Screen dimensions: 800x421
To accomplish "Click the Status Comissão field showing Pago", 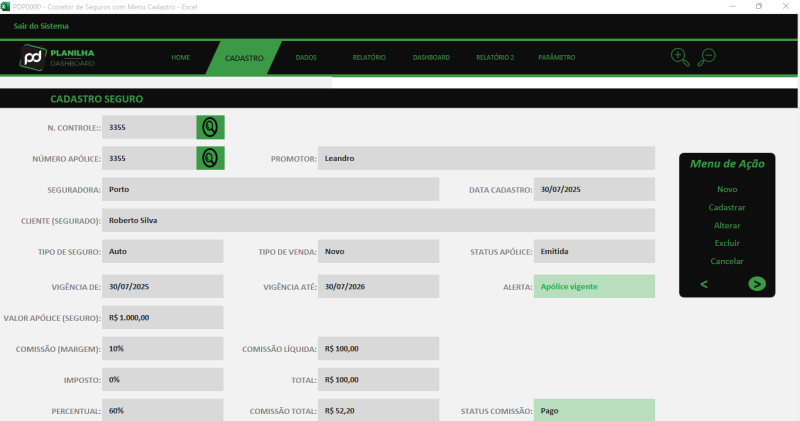I will coord(594,410).
